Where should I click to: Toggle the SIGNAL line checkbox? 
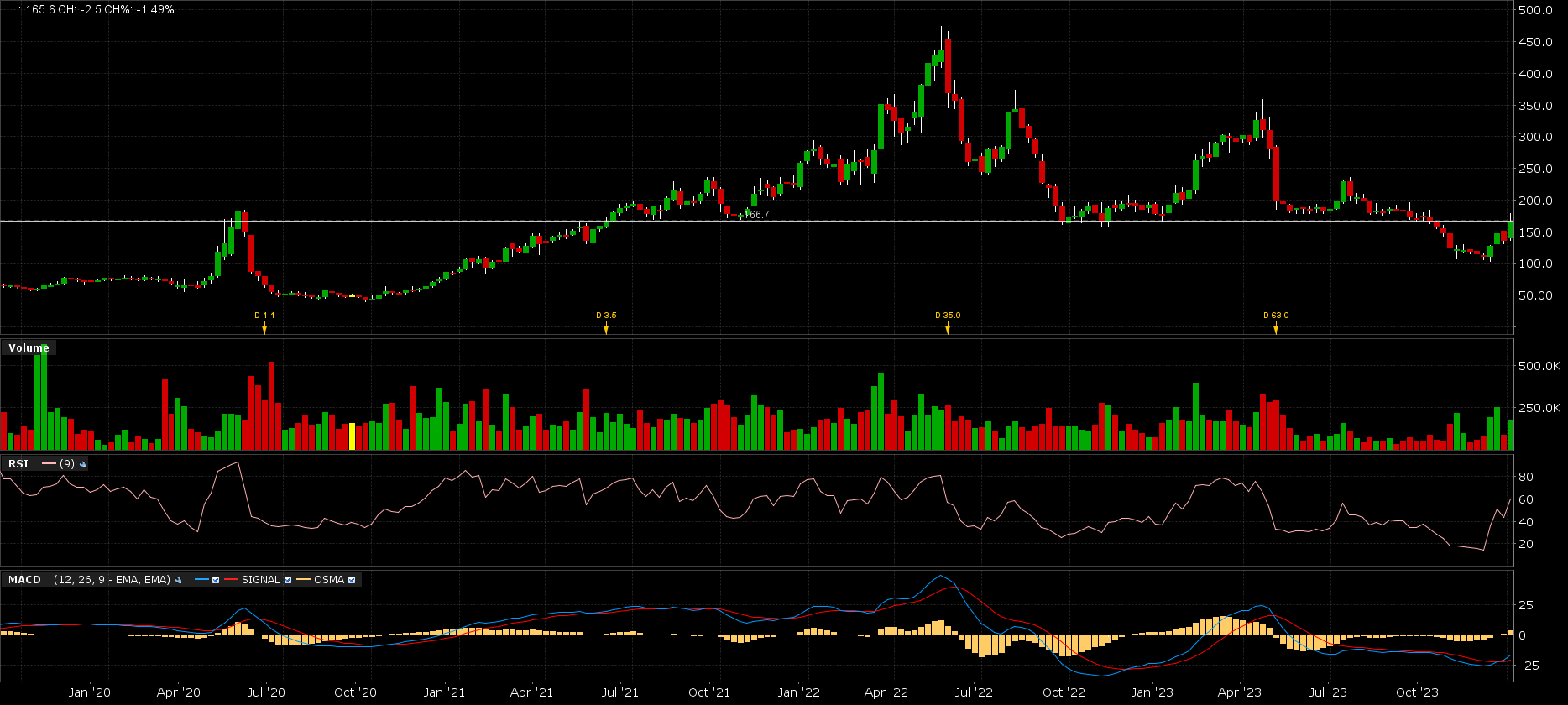pos(288,580)
